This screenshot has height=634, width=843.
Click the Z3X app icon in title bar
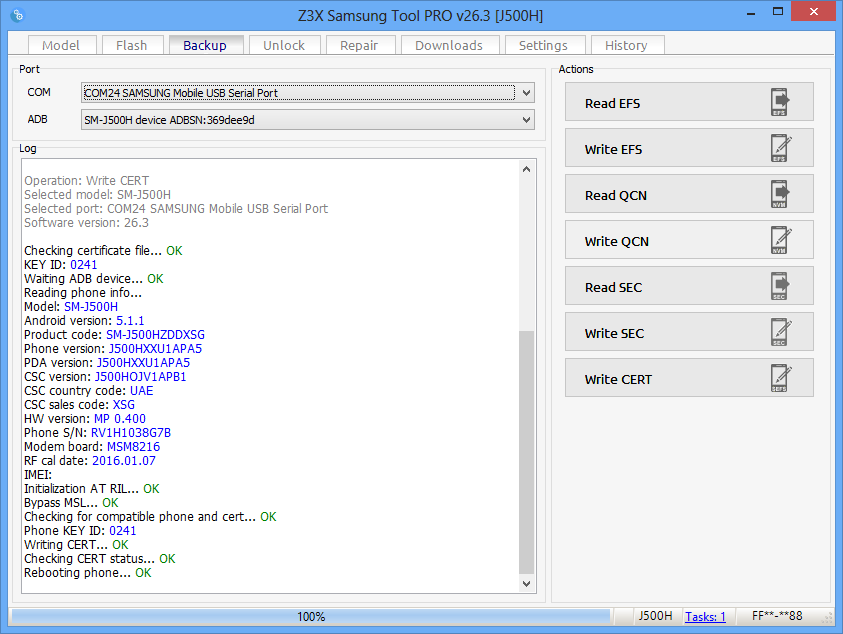pyautogui.click(x=17, y=15)
